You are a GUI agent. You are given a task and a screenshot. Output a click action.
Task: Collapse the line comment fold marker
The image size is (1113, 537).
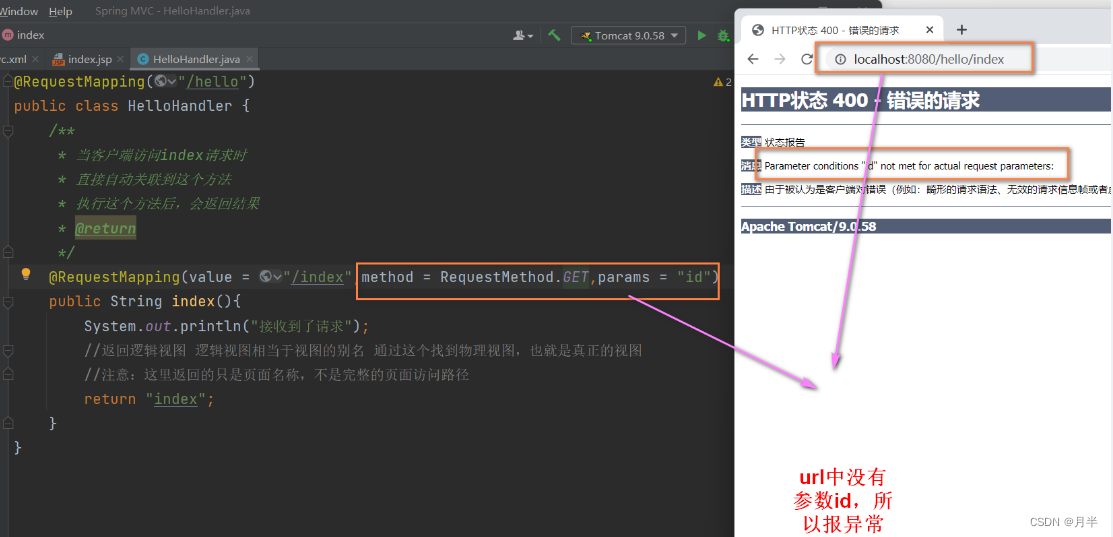point(8,350)
